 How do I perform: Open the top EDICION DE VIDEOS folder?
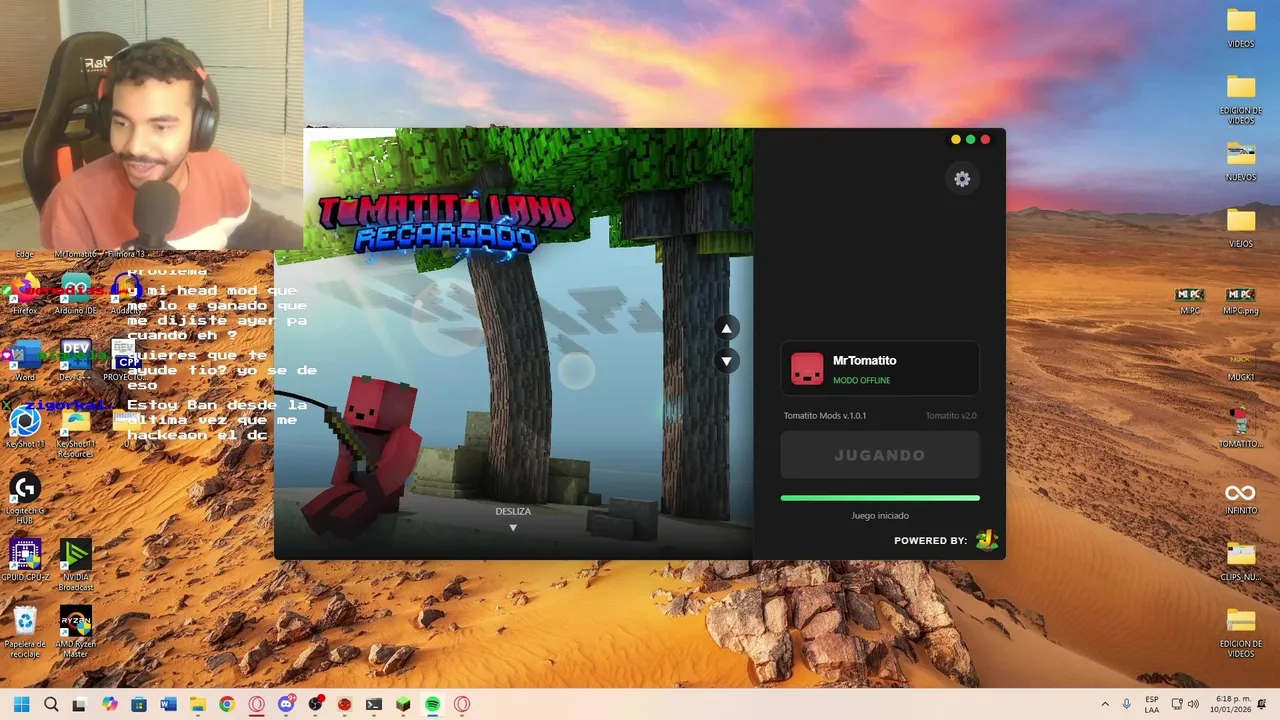click(1241, 100)
